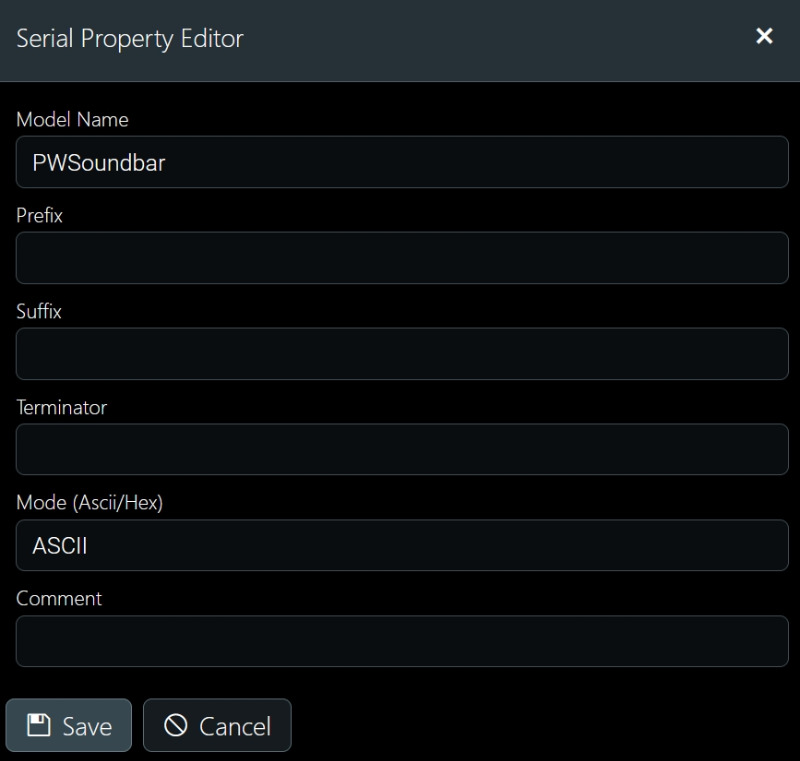Place cursor in the Comment field
The image size is (800, 761).
(x=402, y=641)
